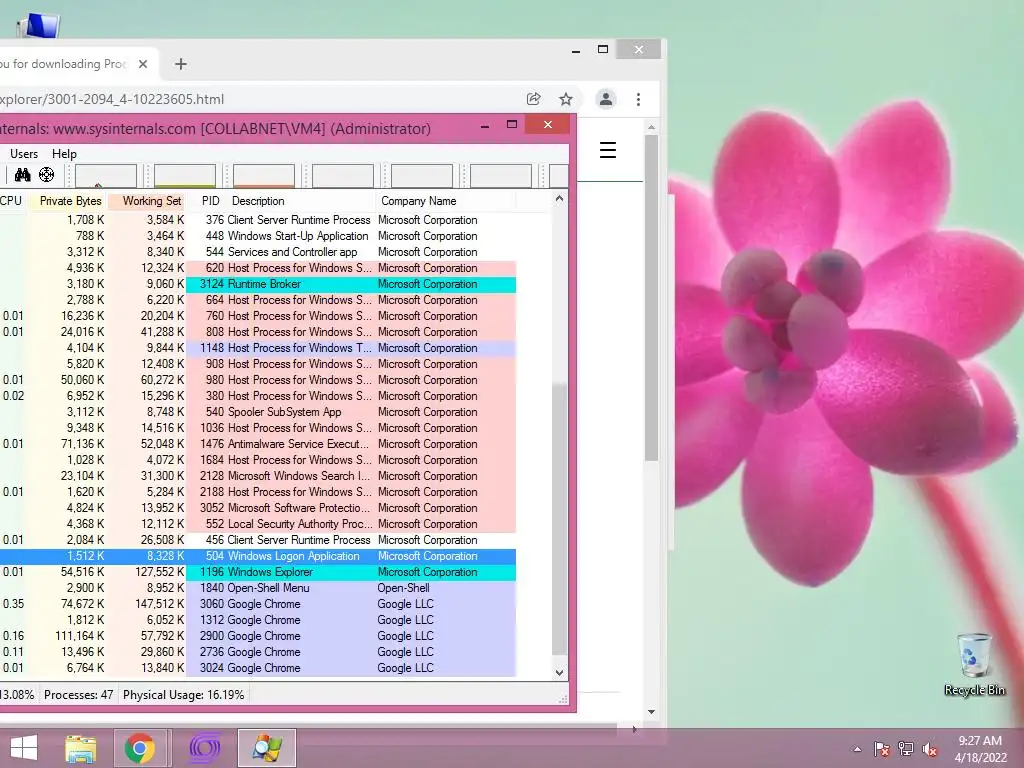Click desktop computer icon at top-left

(39, 26)
